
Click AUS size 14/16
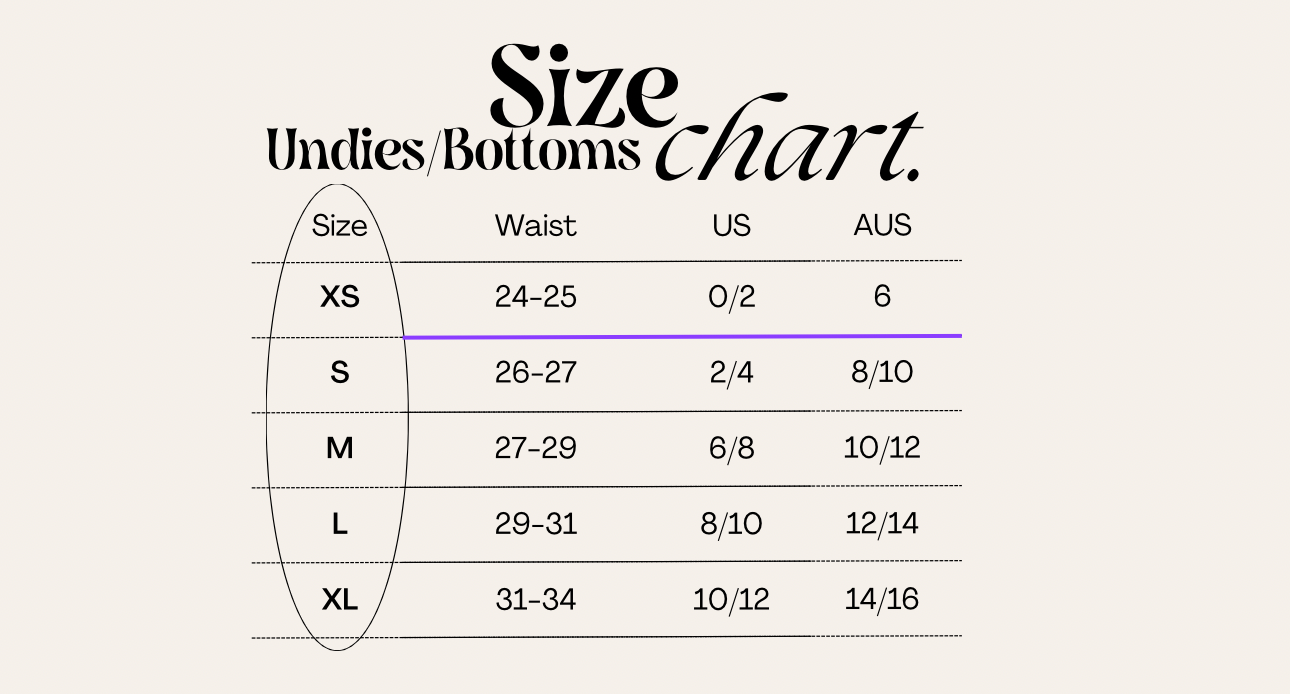[x=882, y=600]
